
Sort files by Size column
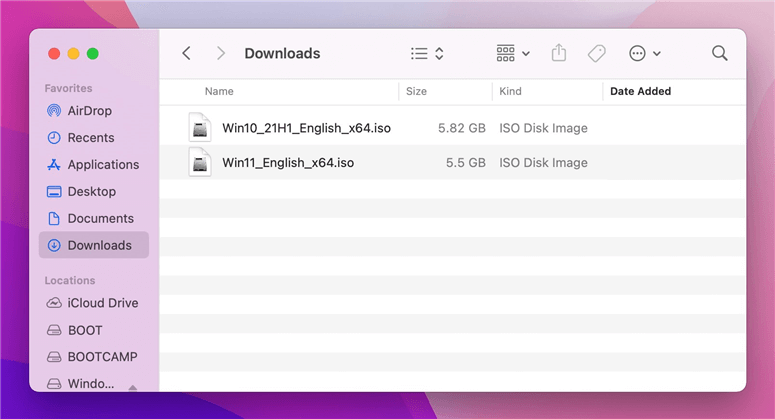pyautogui.click(x=416, y=91)
